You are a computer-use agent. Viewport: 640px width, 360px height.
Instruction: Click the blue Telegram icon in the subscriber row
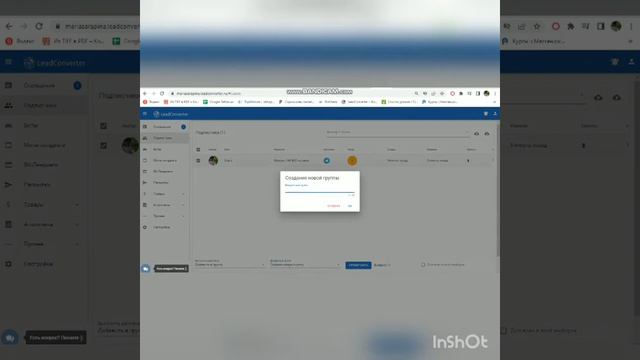[327, 161]
